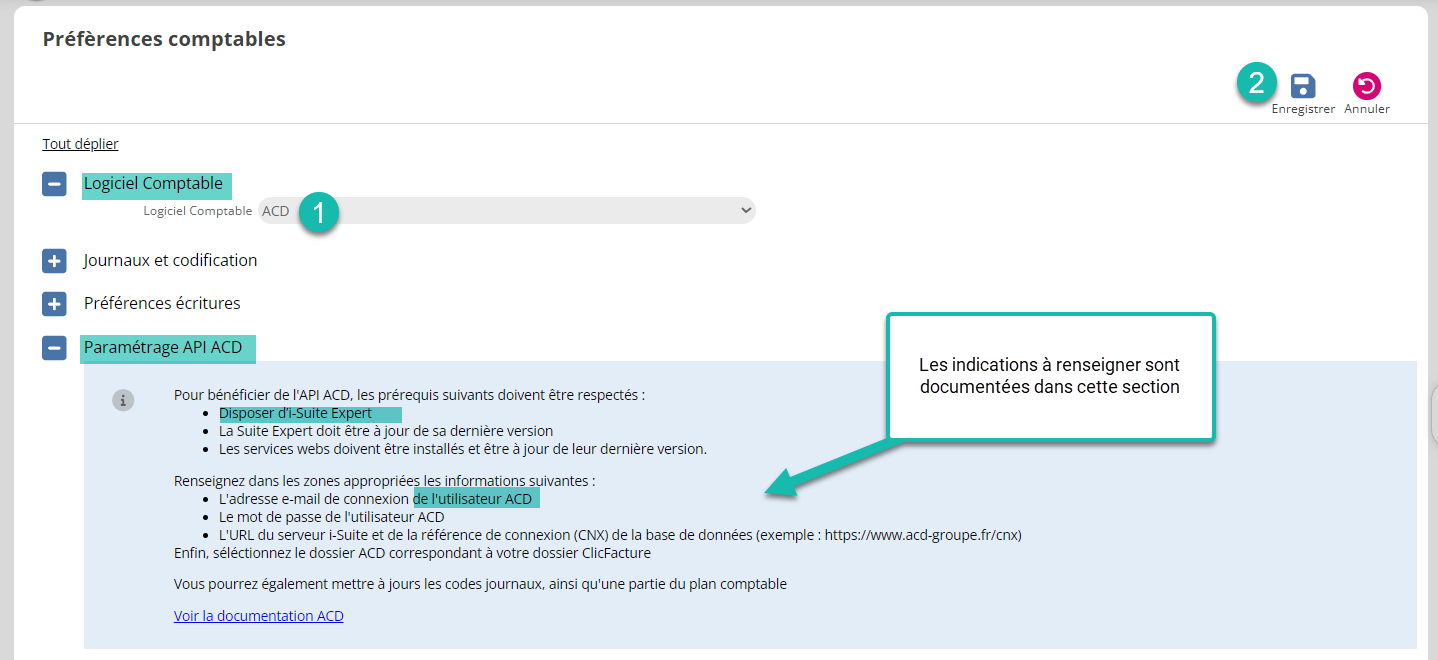The height and width of the screenshot is (660, 1438).
Task: Collapse the Logiciel Comptable section with minus icon
Action: [54, 184]
